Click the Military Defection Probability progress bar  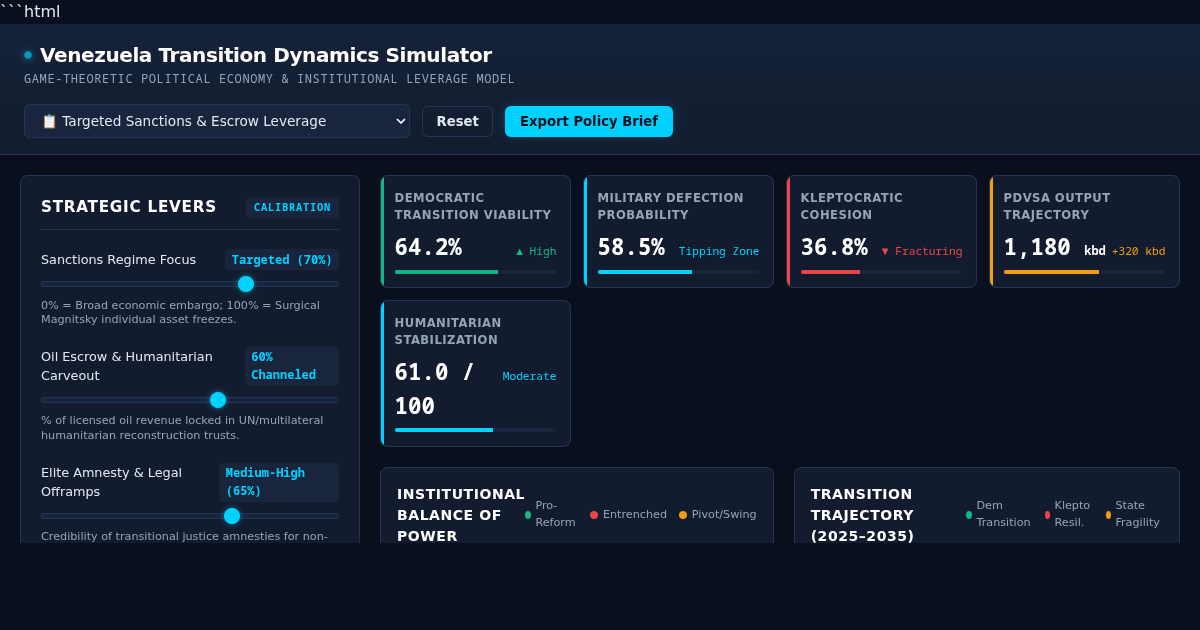pos(678,272)
